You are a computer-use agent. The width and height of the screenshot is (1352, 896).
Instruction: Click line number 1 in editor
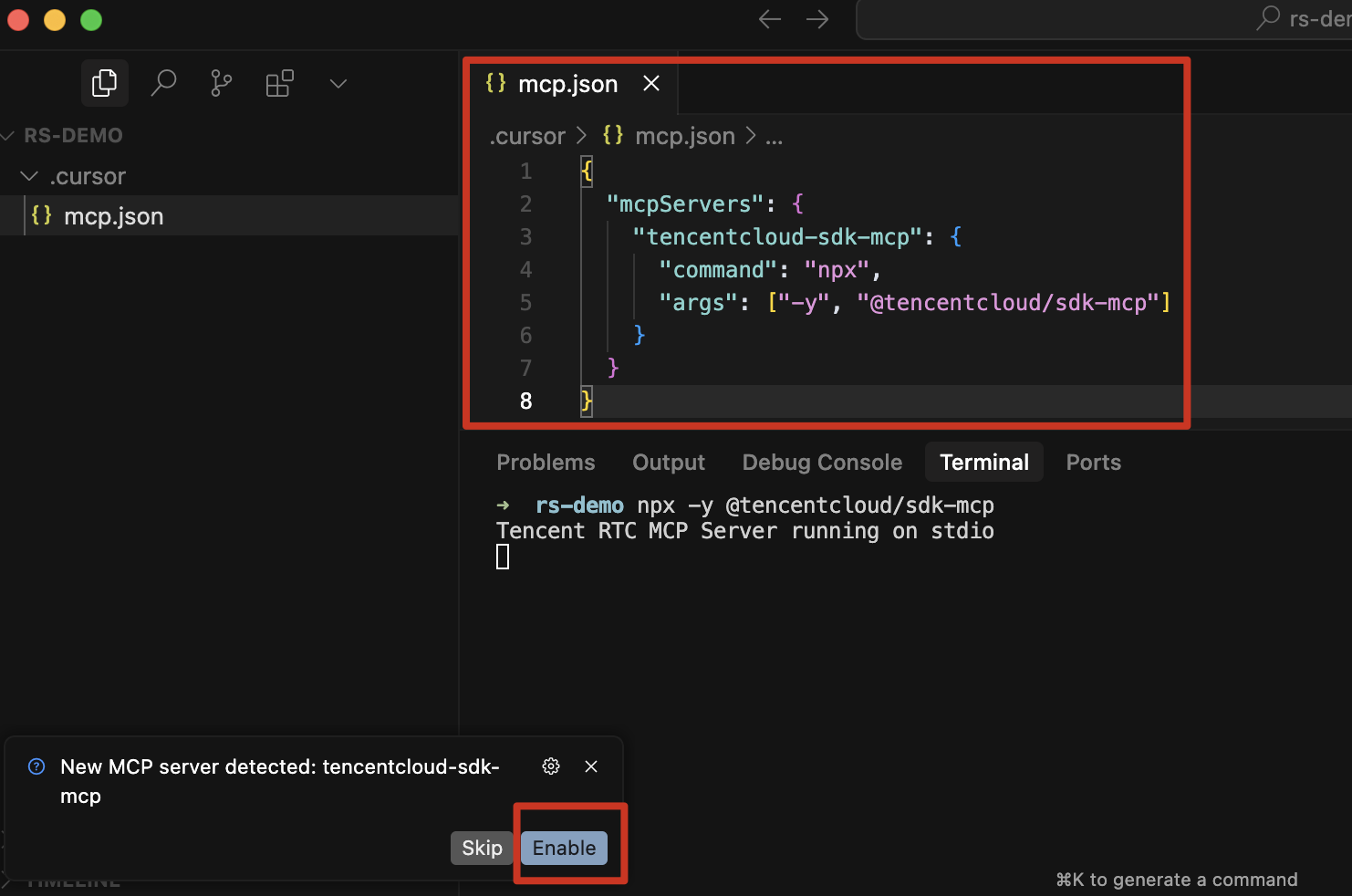coord(525,172)
